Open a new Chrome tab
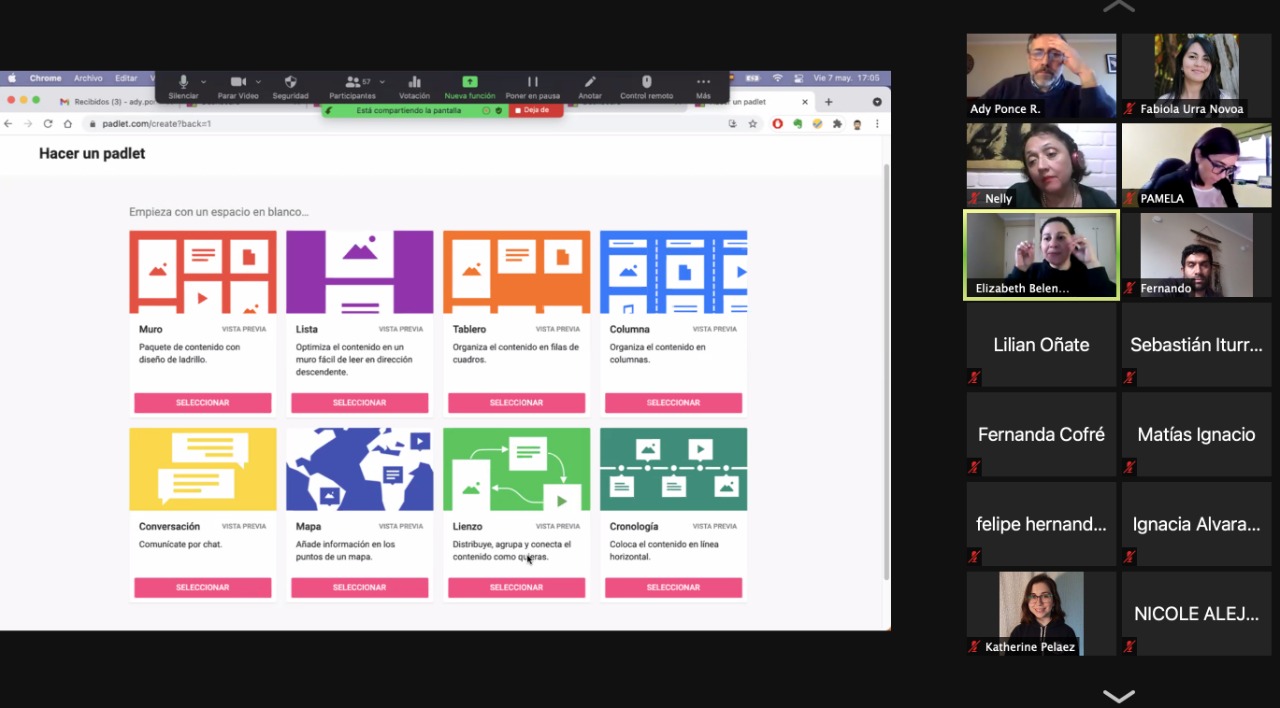The width and height of the screenshot is (1280, 708). 828,102
